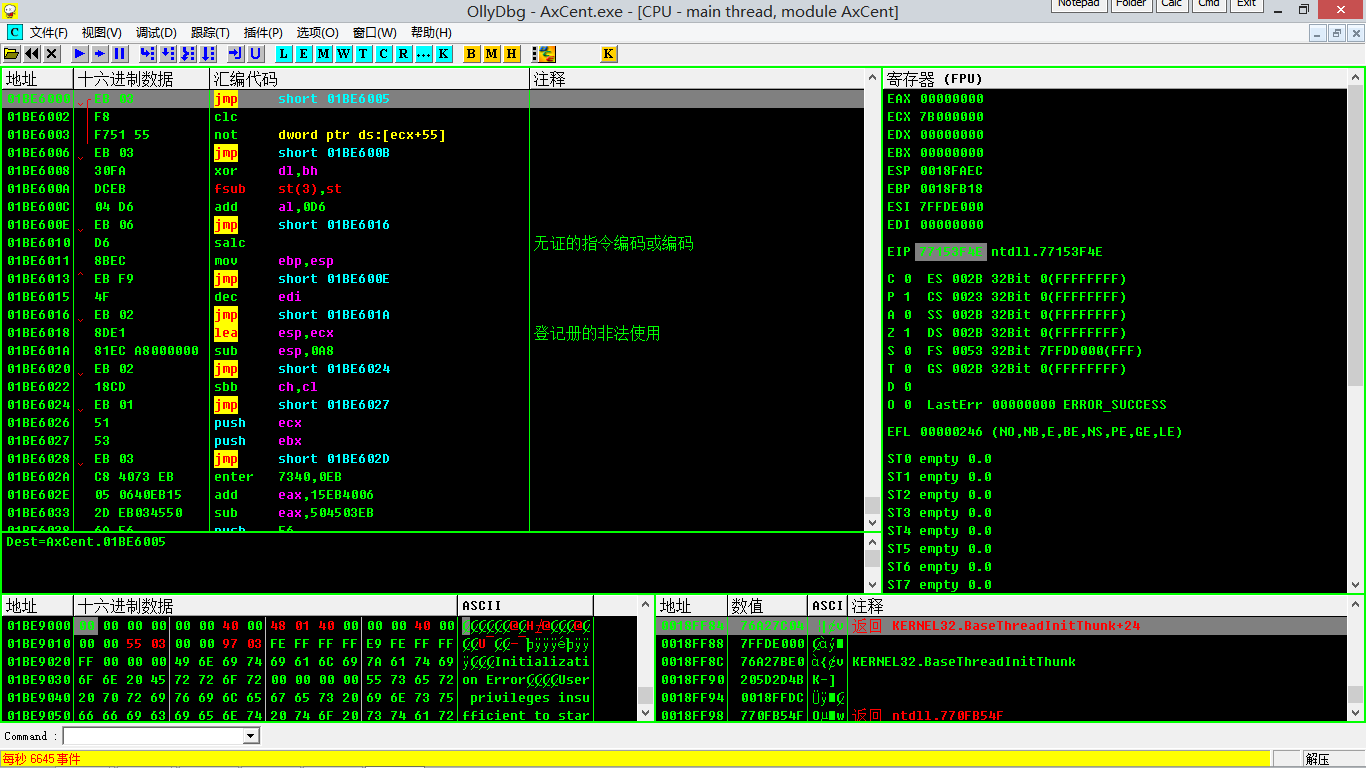The height and width of the screenshot is (768, 1366).
Task: Select the sub esp,0A8 instruction
Action: [x=433, y=351]
